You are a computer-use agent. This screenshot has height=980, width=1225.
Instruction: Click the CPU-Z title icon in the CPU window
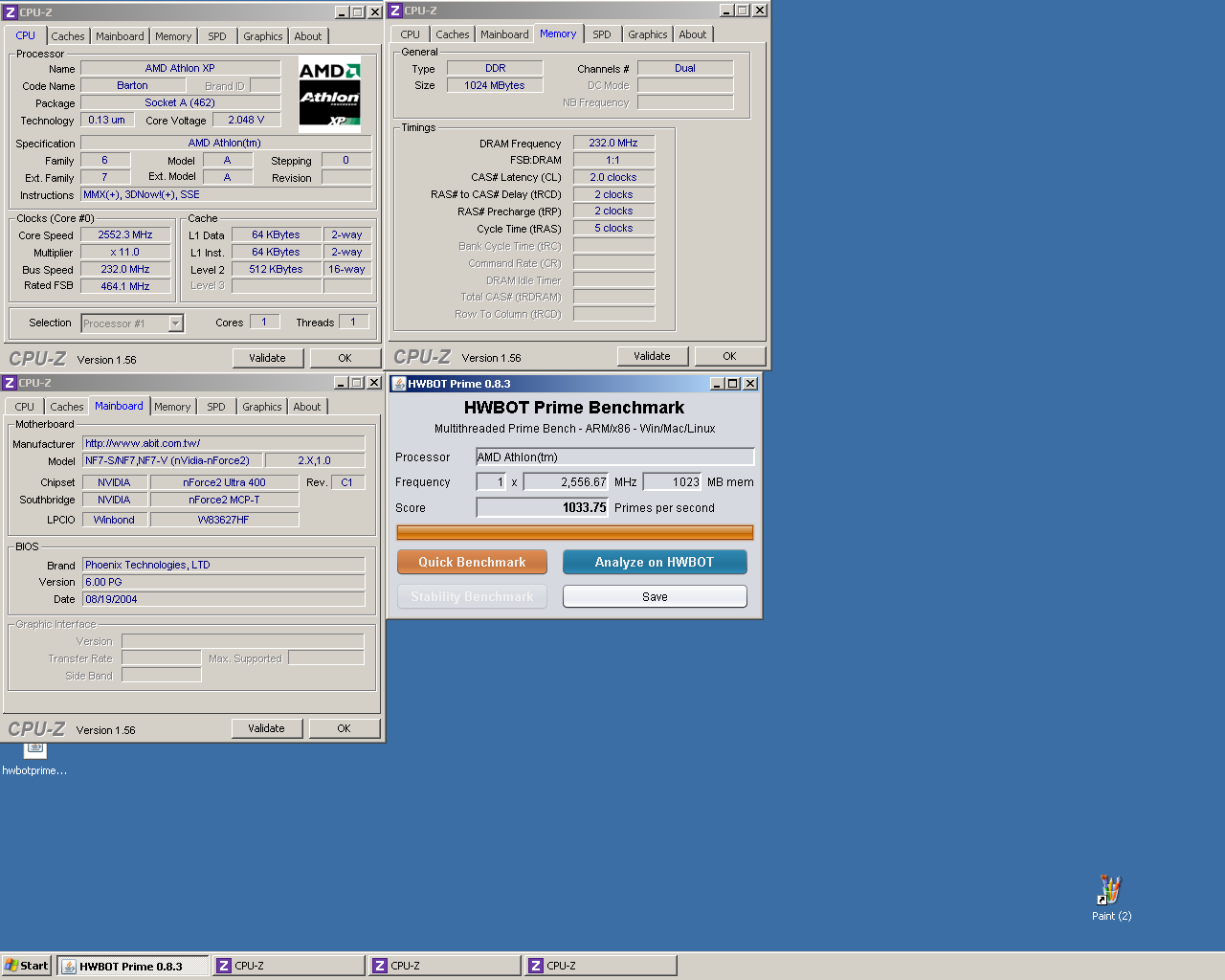coord(11,12)
